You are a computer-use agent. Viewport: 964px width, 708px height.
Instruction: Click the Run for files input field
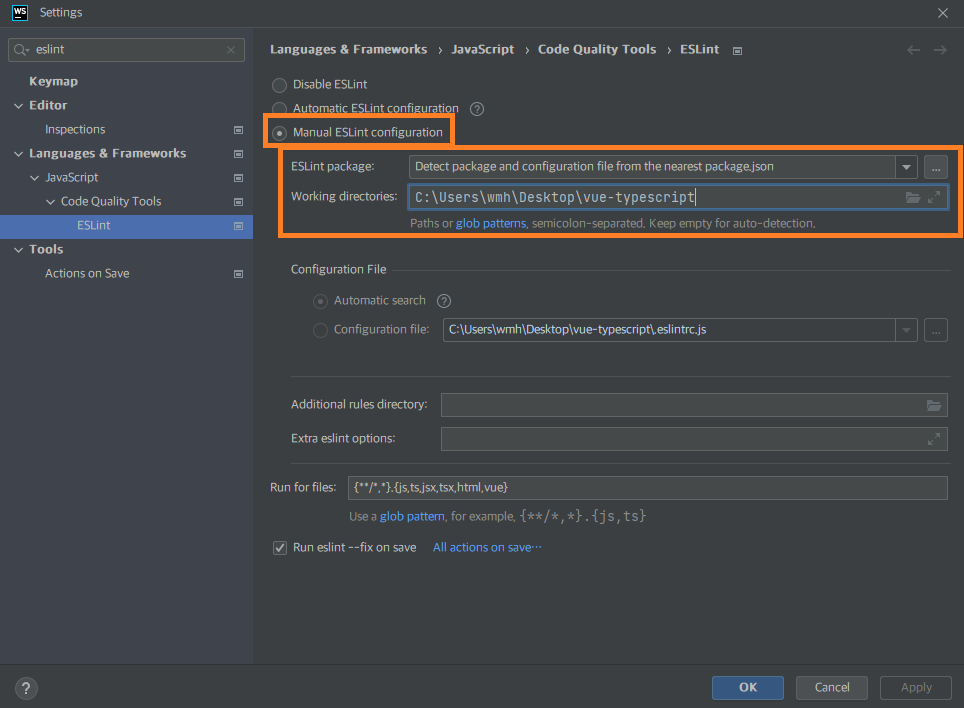[x=647, y=488]
